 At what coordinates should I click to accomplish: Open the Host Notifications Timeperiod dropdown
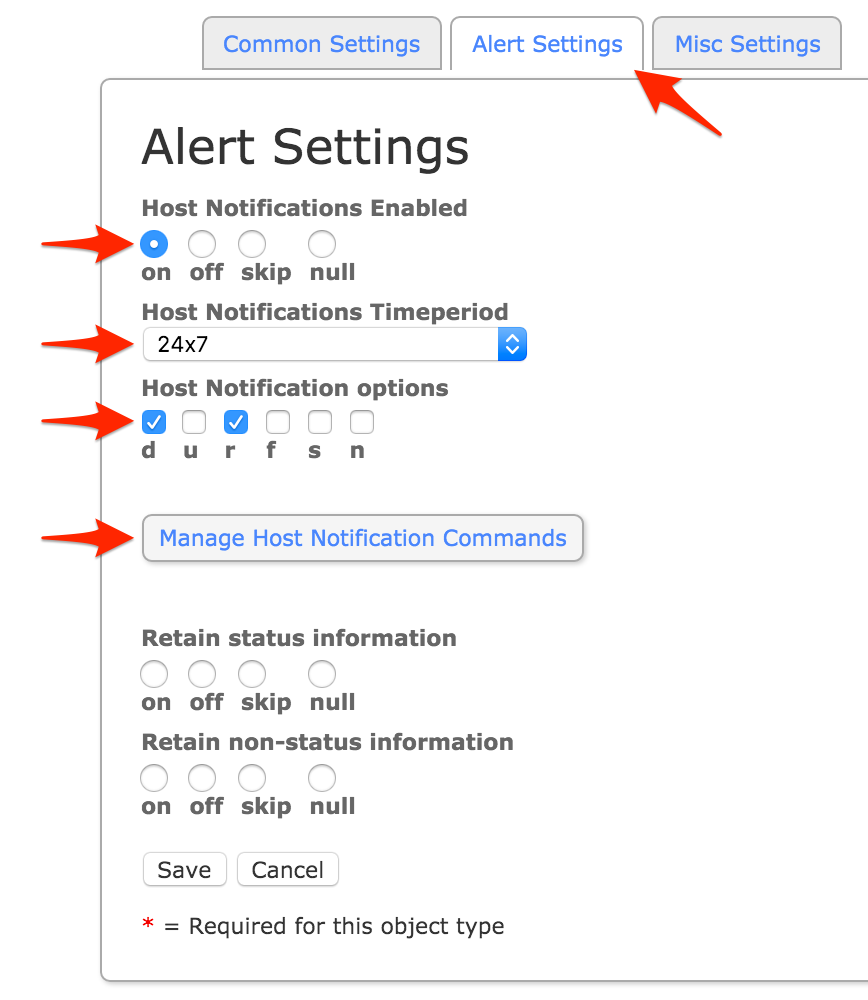pos(334,345)
